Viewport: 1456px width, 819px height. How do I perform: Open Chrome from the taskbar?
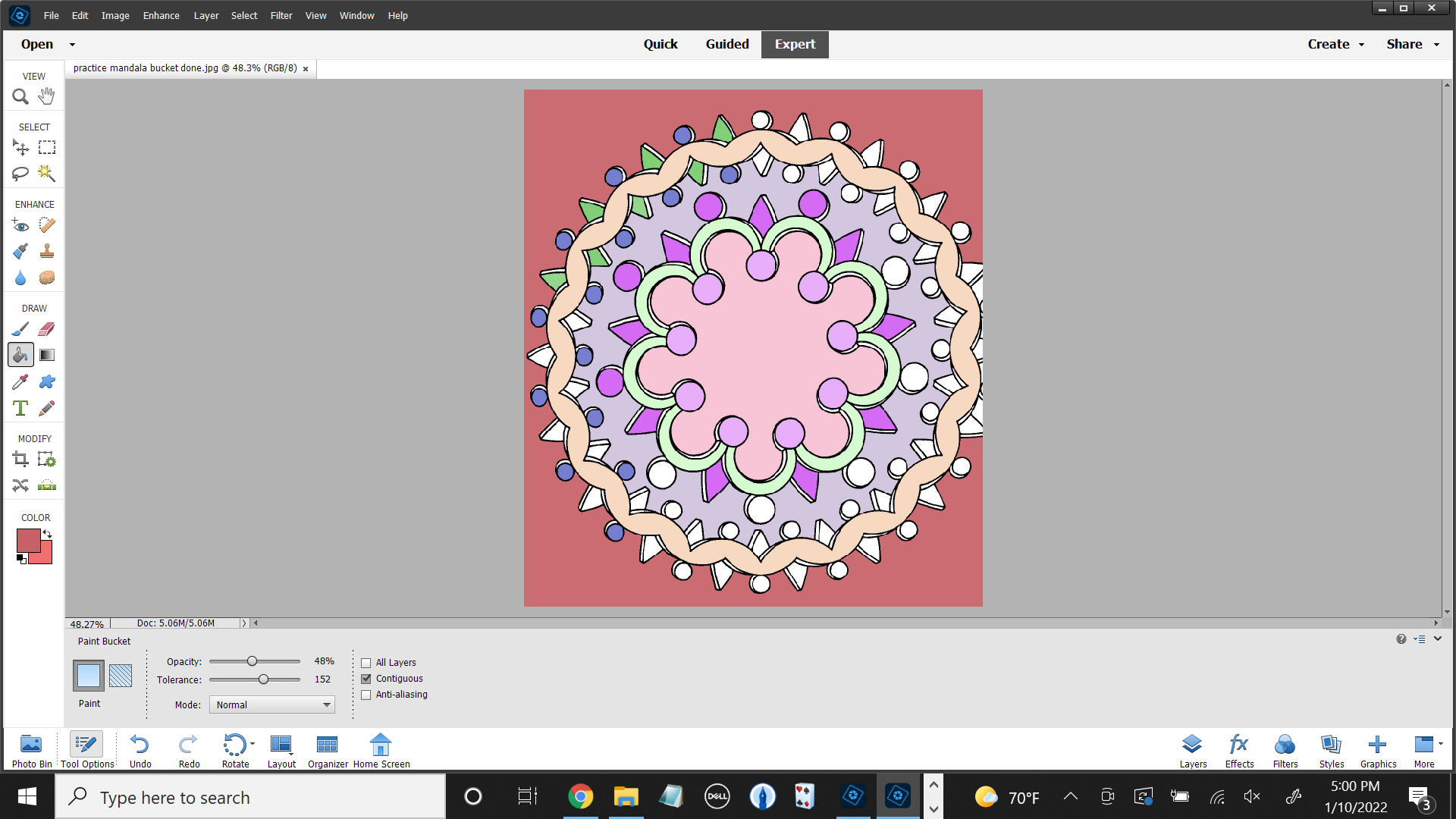(x=580, y=796)
